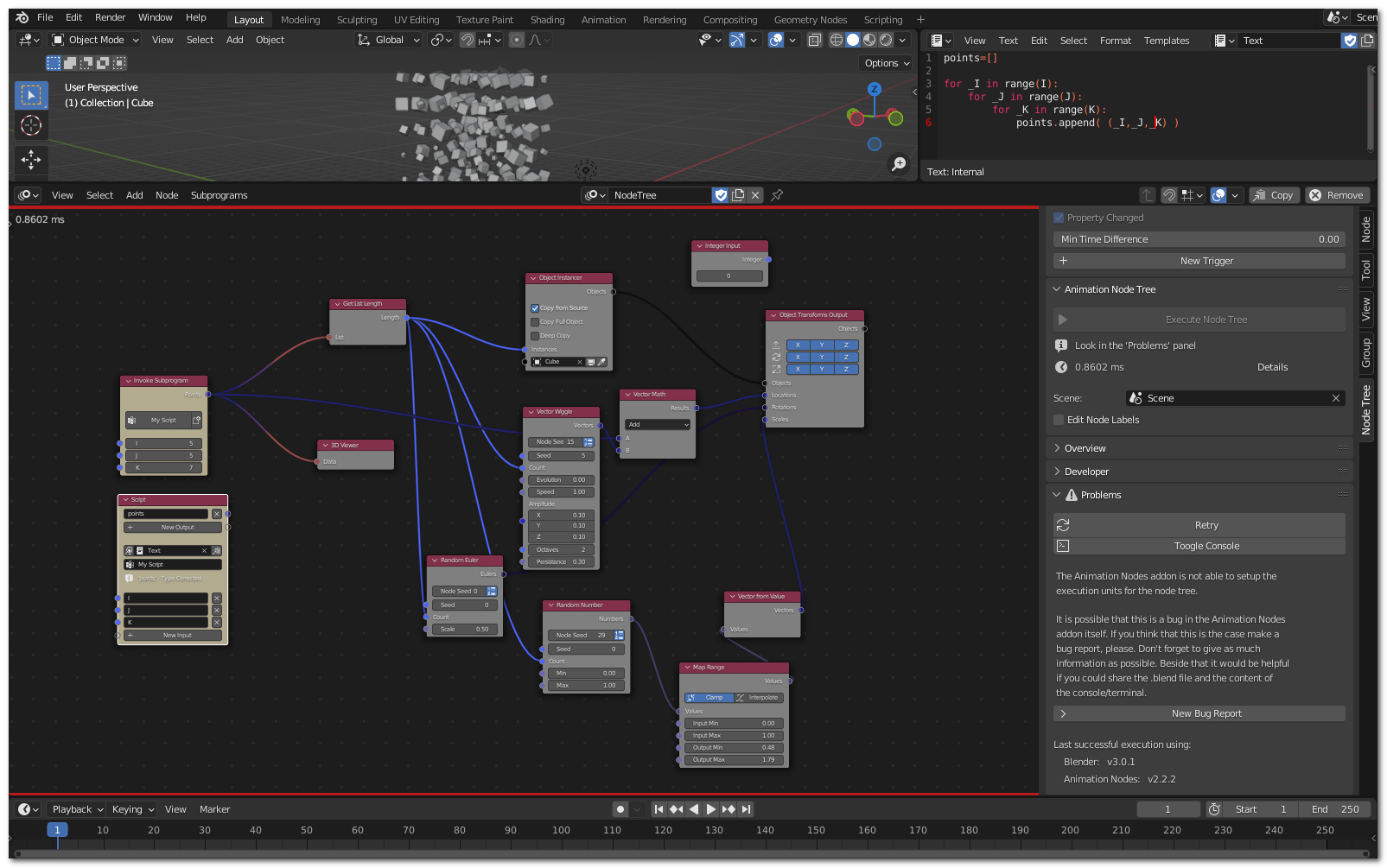Click the snapping magnet icon
The height and width of the screenshot is (868, 1387).
click(x=466, y=40)
